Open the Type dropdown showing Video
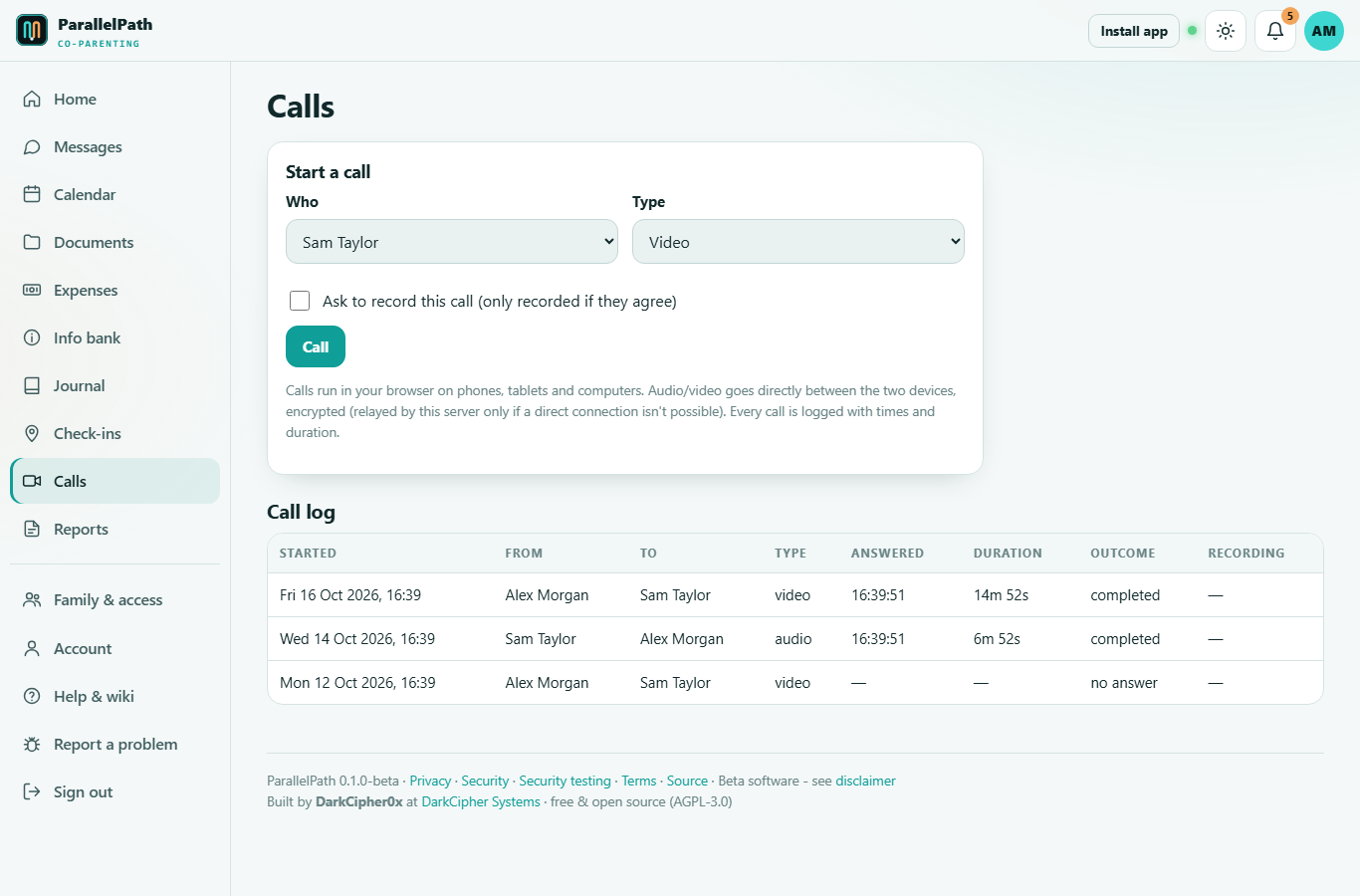The width and height of the screenshot is (1360, 896). click(x=798, y=242)
